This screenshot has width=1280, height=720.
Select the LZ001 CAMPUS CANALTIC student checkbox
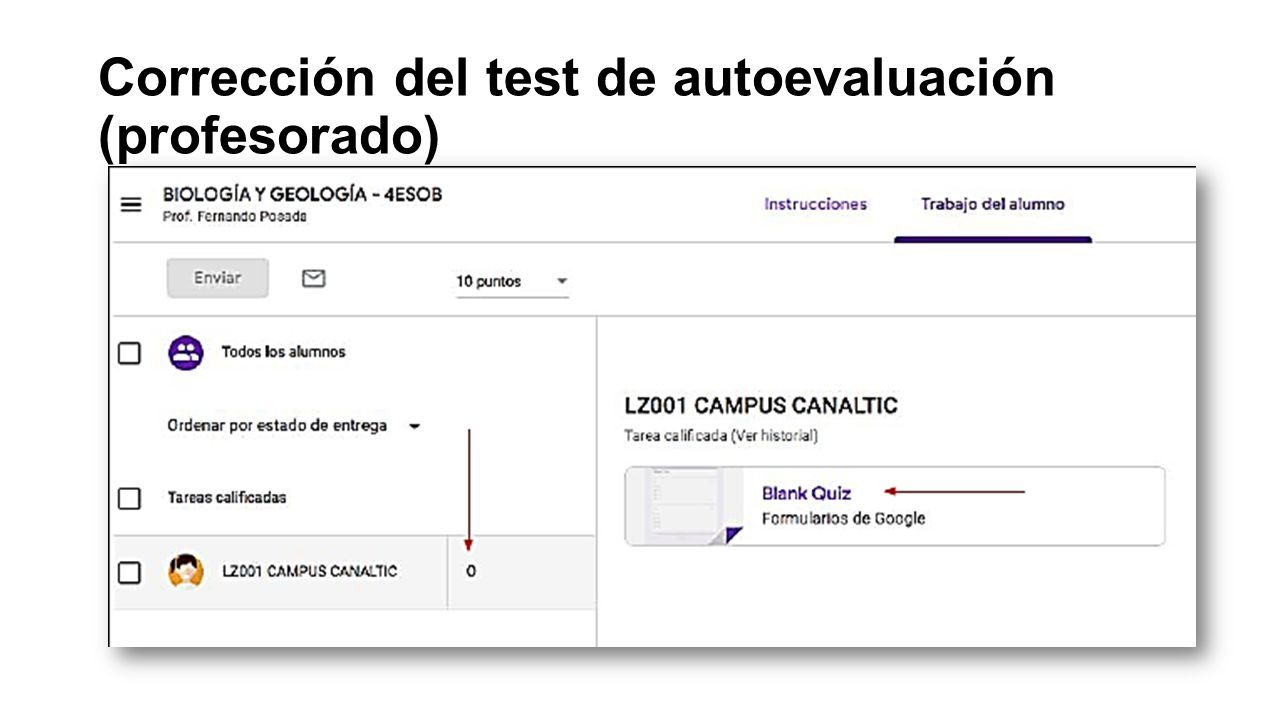(129, 572)
